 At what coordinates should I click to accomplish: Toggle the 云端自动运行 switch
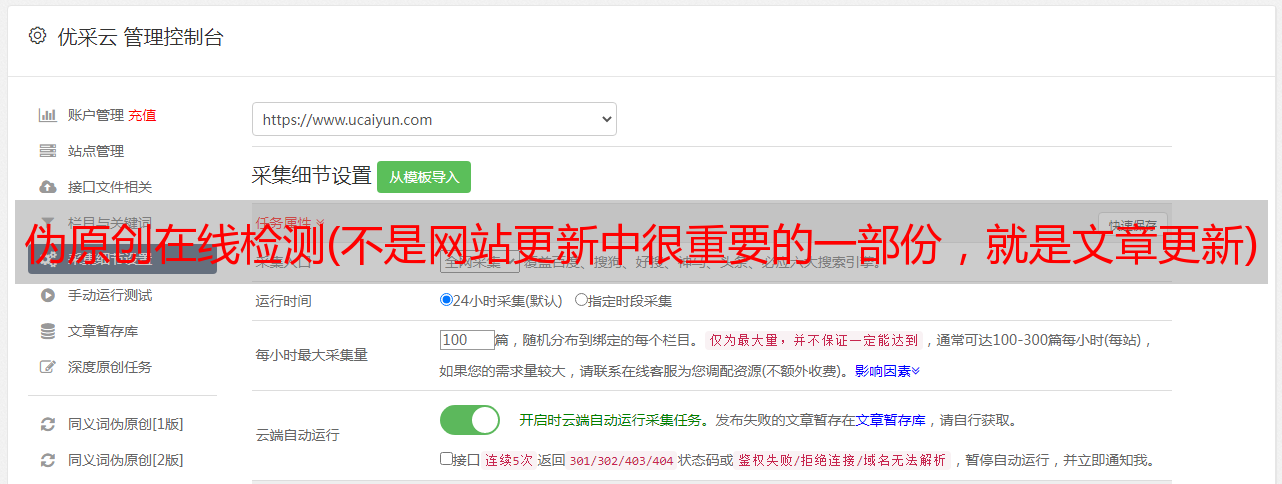(x=470, y=420)
